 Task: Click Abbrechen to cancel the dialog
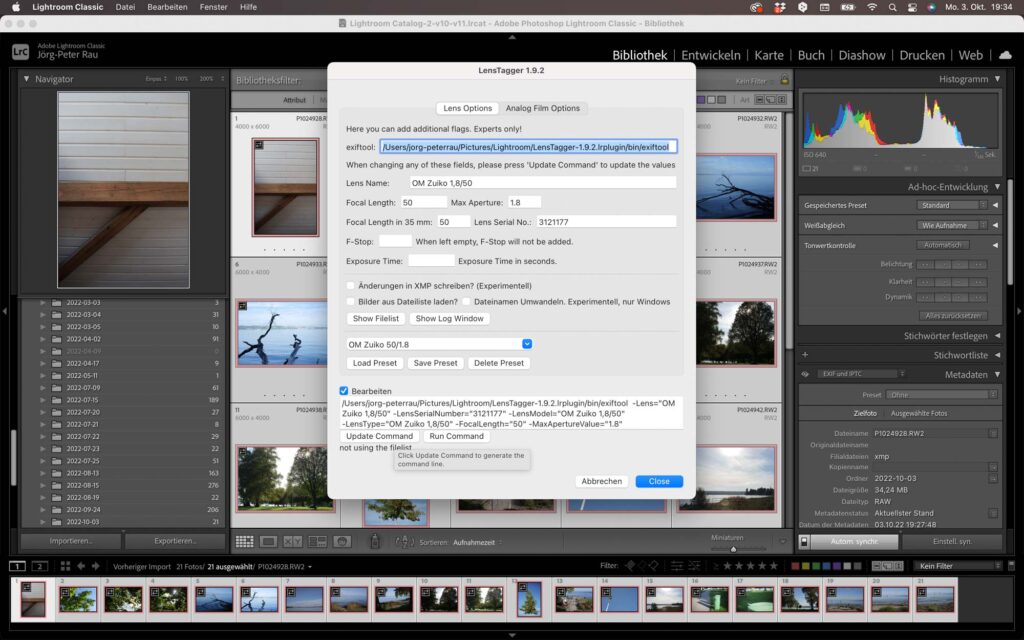(601, 481)
